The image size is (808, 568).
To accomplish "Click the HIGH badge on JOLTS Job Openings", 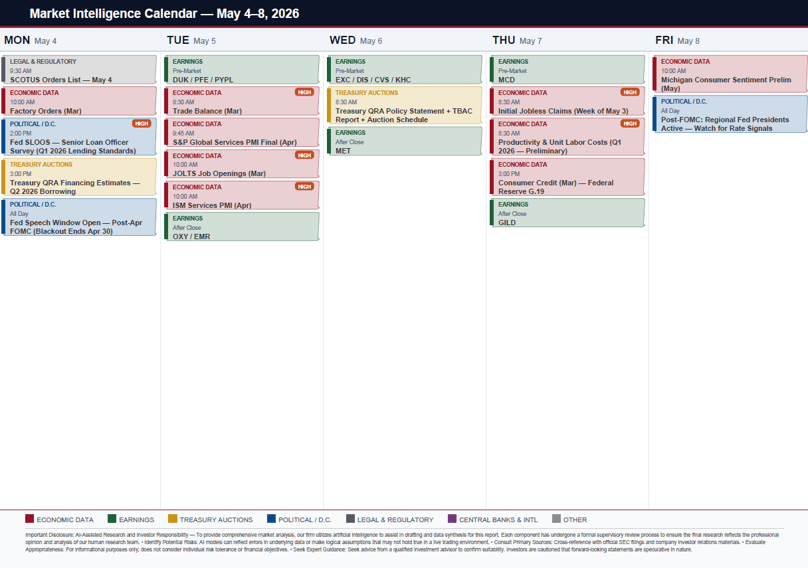I will (304, 155).
